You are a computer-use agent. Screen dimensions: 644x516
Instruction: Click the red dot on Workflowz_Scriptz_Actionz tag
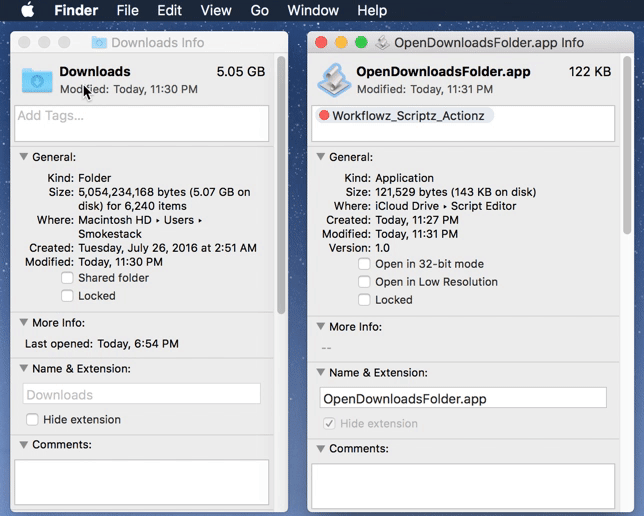324,115
